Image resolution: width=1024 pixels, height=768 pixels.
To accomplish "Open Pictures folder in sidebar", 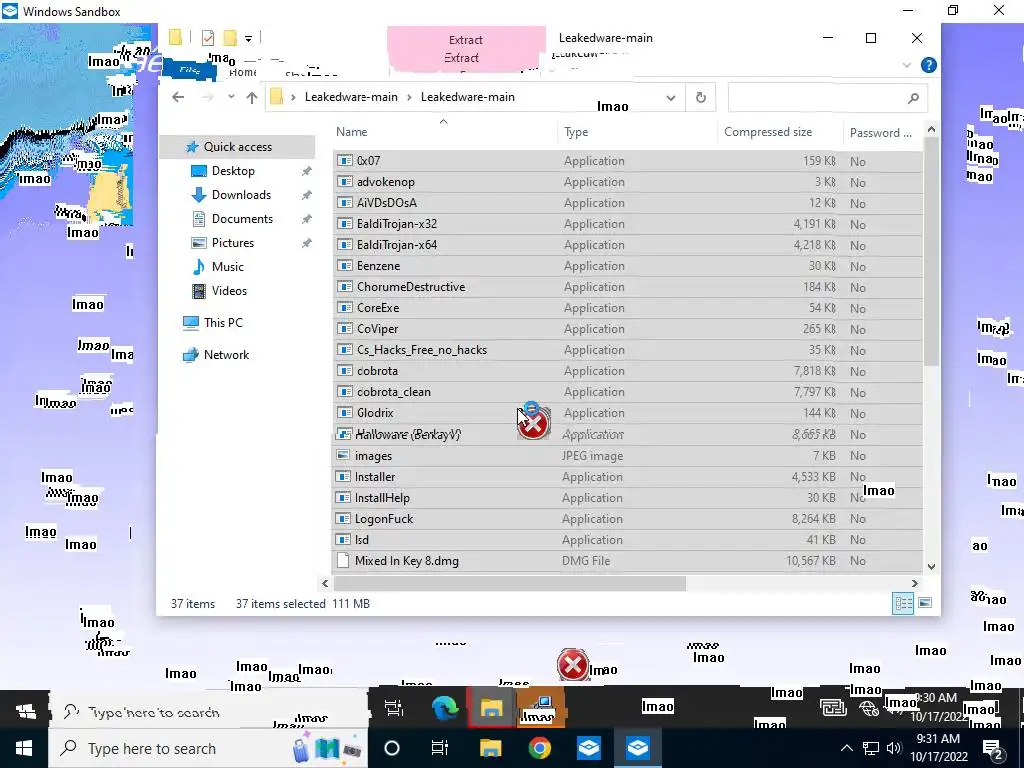I will [232, 243].
